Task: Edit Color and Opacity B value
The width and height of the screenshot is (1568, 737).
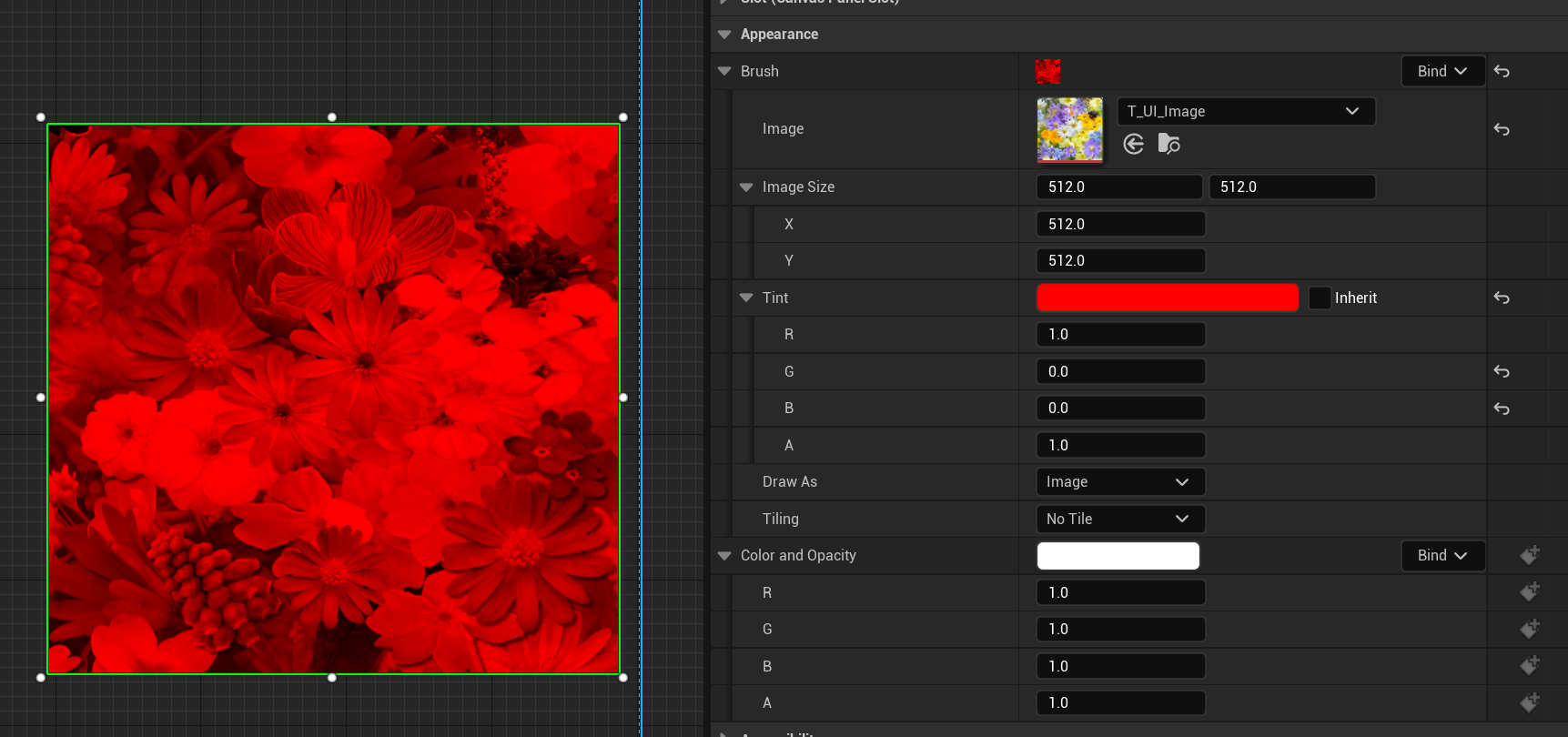Action: [x=1120, y=666]
